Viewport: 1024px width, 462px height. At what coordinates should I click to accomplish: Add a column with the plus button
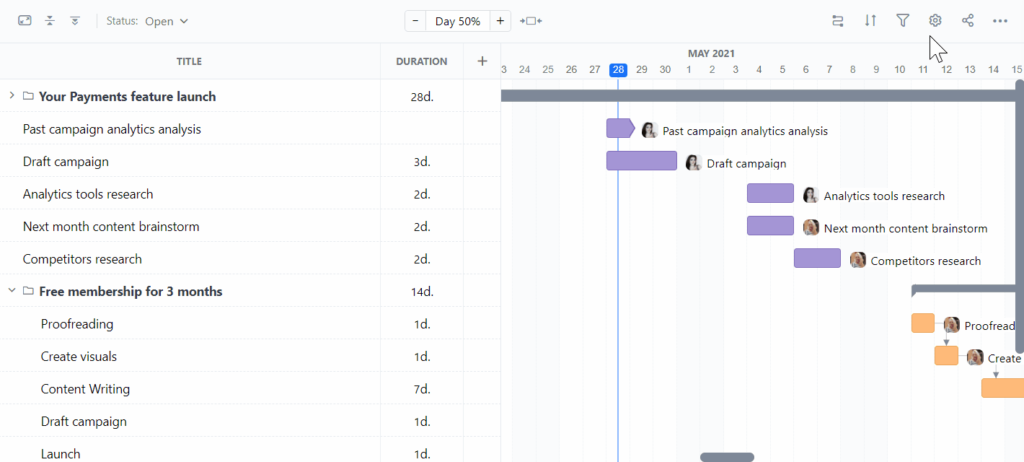pos(482,61)
